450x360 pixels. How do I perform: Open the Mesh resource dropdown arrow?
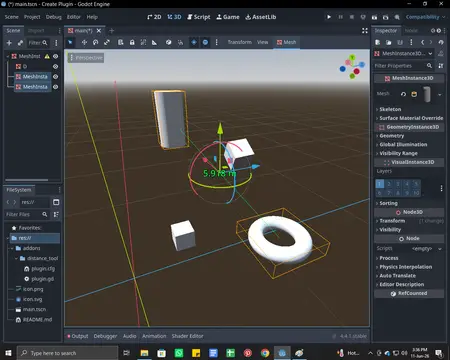click(440, 95)
